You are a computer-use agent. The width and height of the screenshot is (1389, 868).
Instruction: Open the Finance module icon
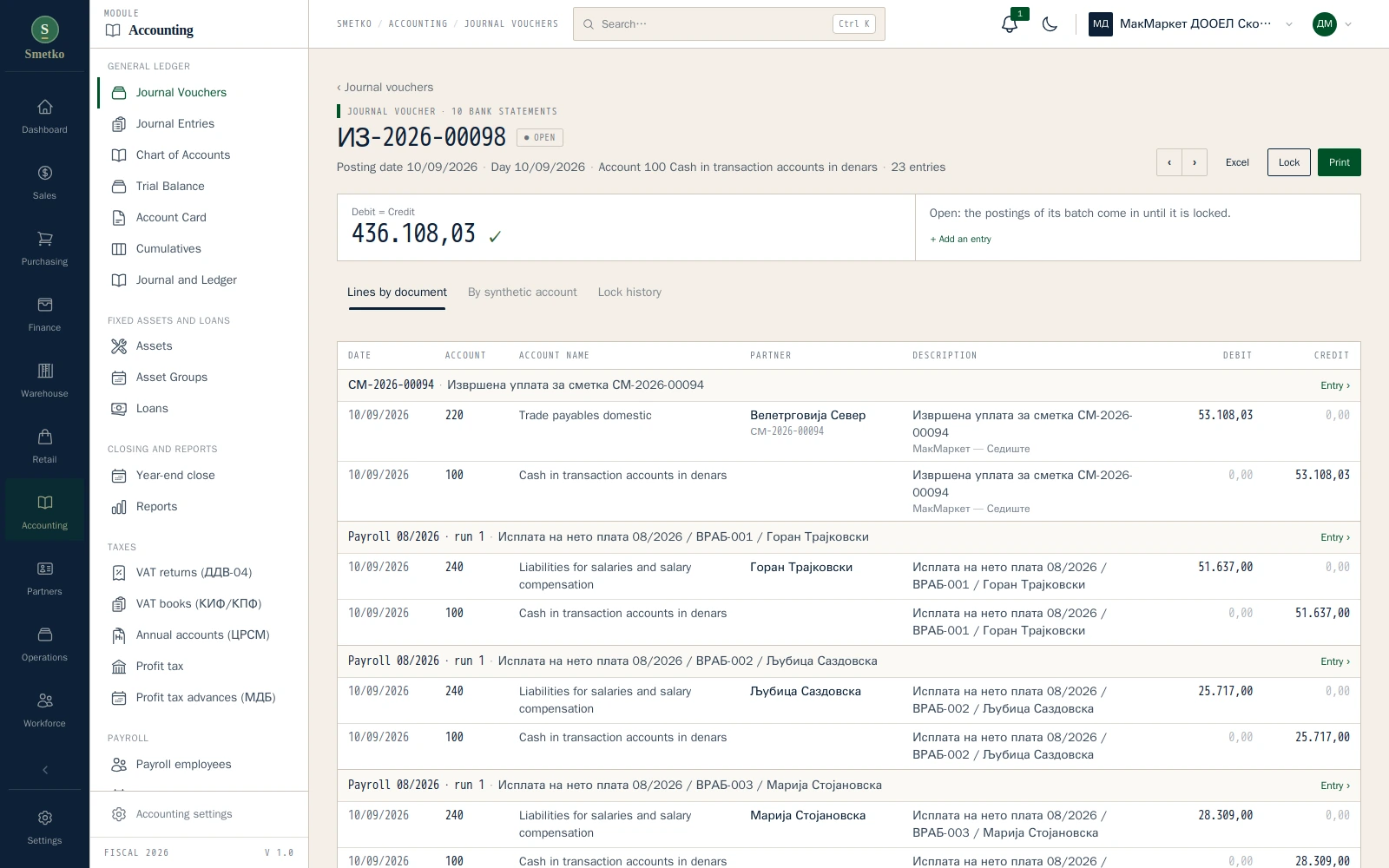click(x=44, y=315)
